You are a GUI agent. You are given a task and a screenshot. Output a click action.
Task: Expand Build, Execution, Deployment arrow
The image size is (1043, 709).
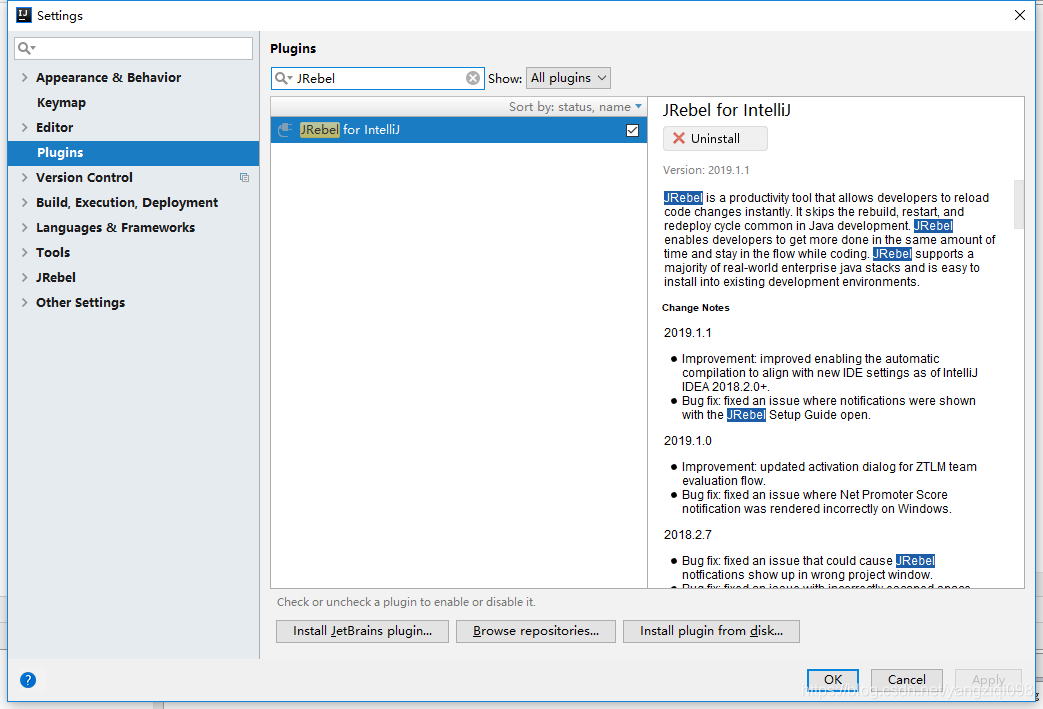(24, 202)
